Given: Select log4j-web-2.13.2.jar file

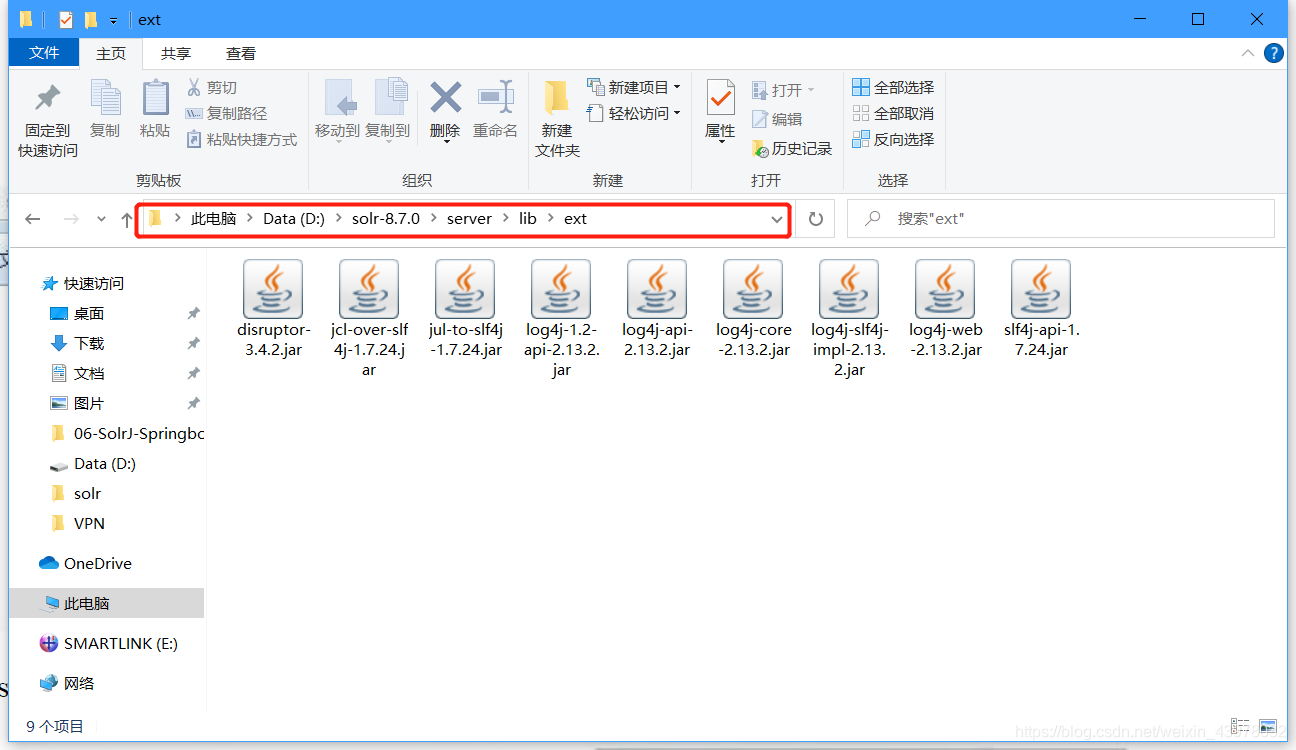Looking at the screenshot, I should click(945, 309).
